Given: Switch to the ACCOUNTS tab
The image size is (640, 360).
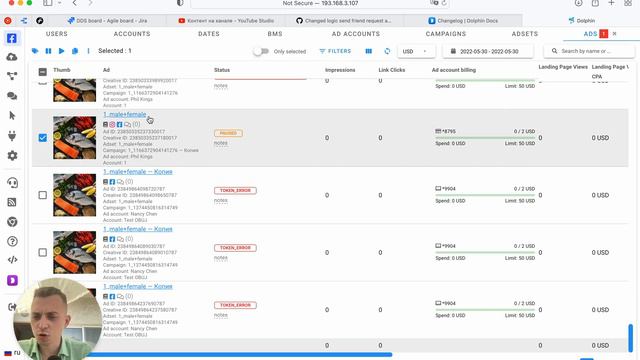Looking at the screenshot, I should (132, 34).
